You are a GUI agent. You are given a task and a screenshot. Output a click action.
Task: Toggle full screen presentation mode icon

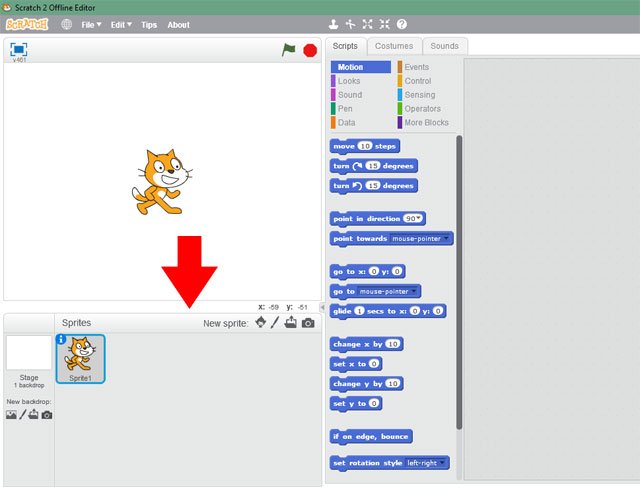click(19, 48)
